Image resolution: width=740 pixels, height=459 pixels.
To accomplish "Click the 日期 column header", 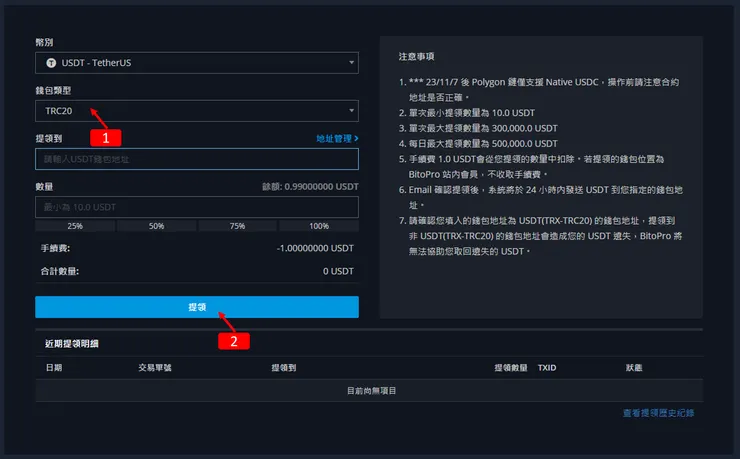I will click(x=54, y=367).
